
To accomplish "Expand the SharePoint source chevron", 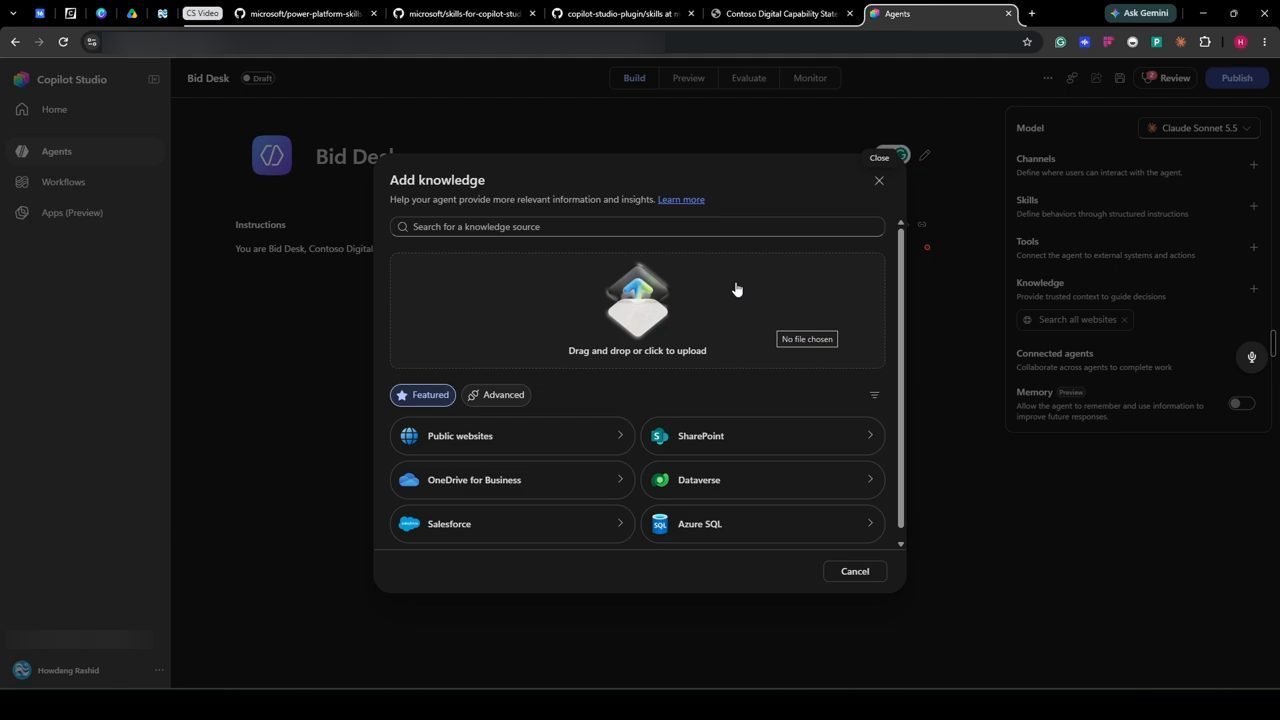I will (870, 436).
